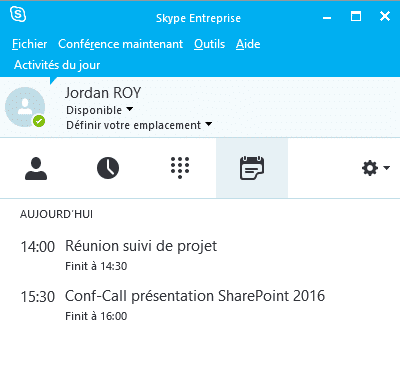Open the dial pad icon
Viewport: 400px width, 381px height.
(180, 167)
